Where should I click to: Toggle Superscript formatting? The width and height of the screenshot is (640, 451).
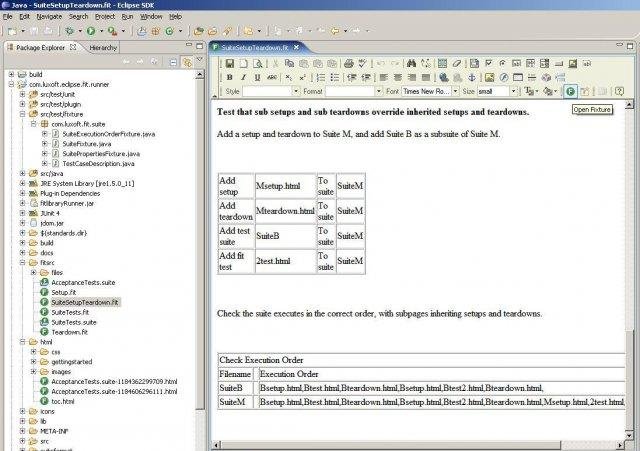302,78
